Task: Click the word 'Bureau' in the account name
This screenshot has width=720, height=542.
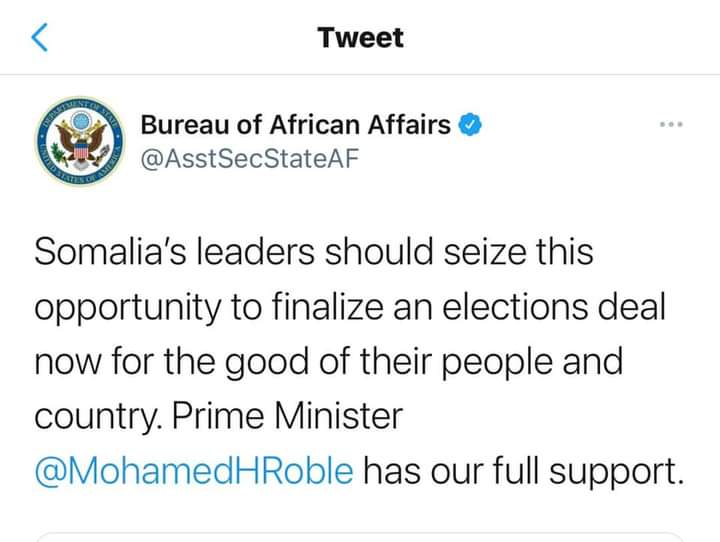Action: pos(185,124)
